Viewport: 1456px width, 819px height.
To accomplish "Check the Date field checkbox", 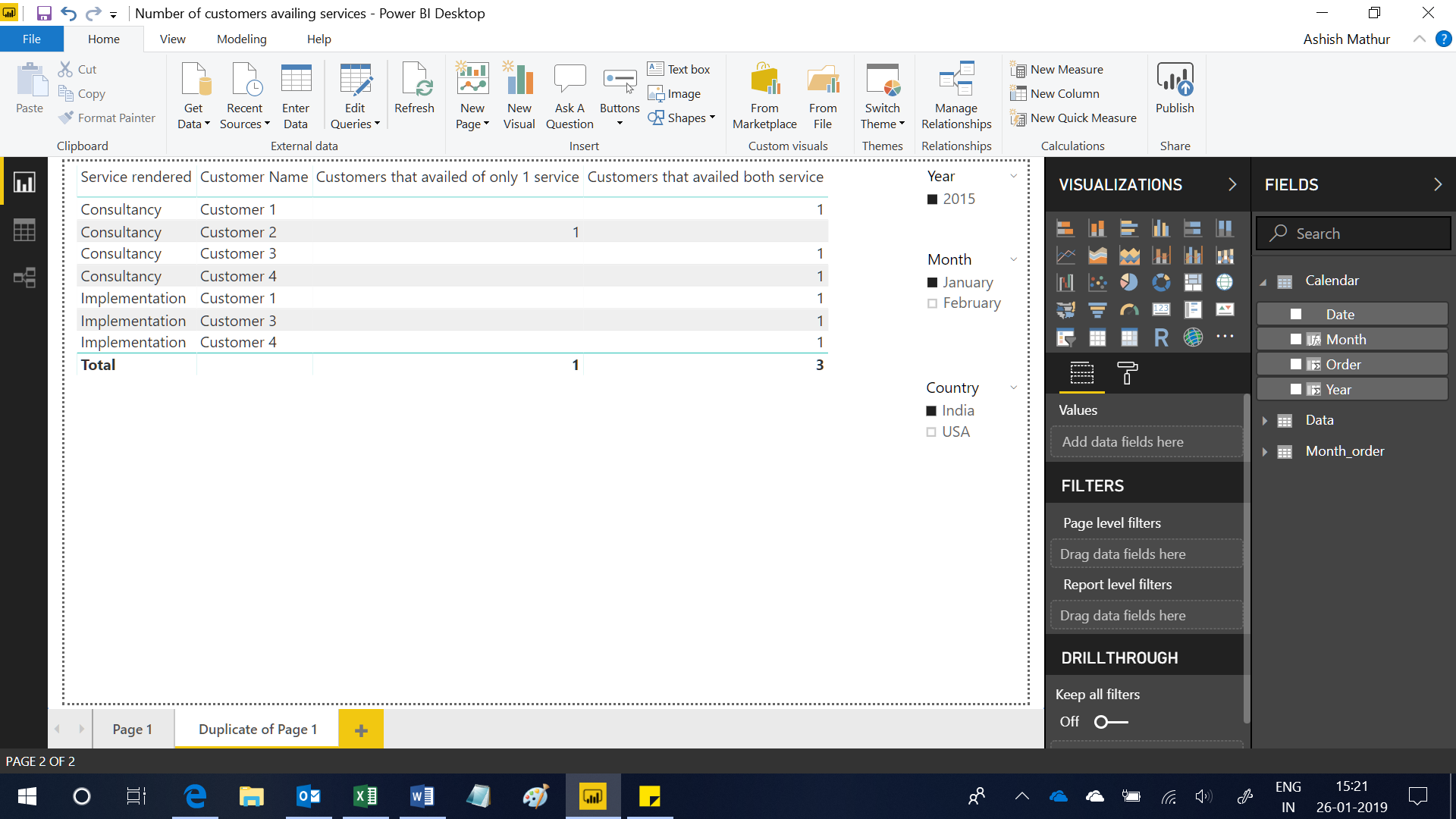I will (1296, 314).
